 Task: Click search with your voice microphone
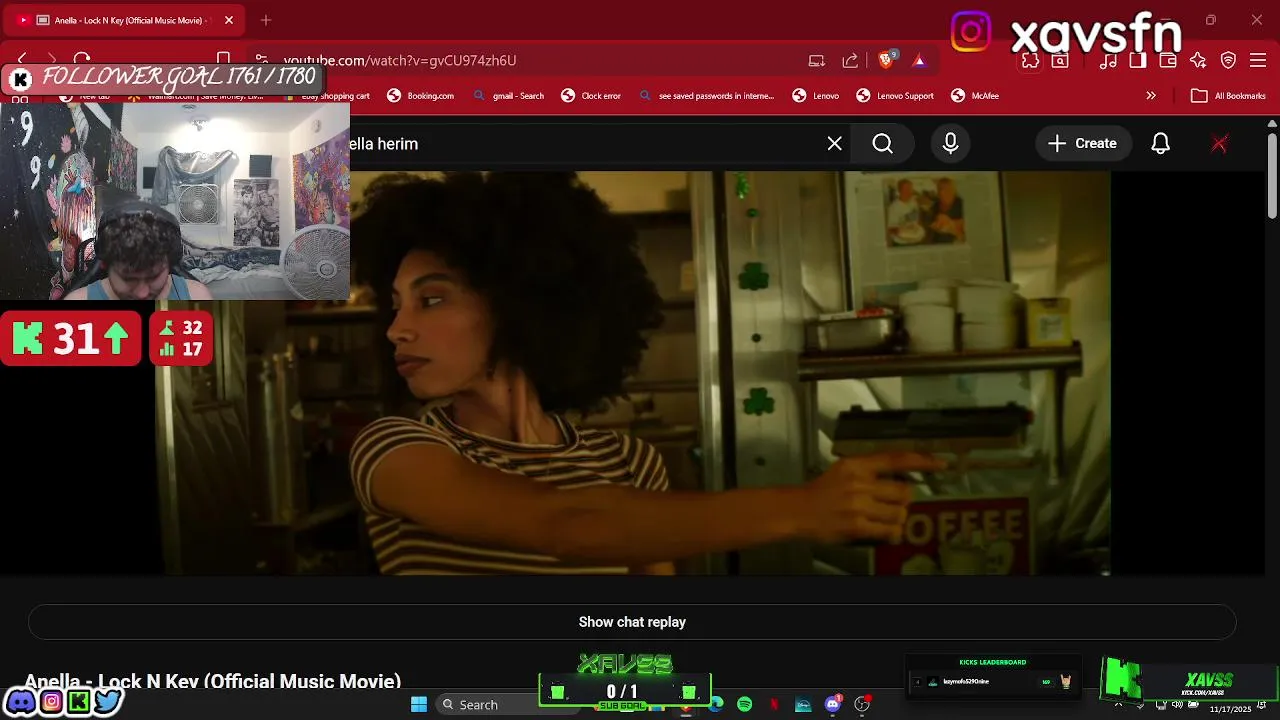pyautogui.click(x=951, y=144)
